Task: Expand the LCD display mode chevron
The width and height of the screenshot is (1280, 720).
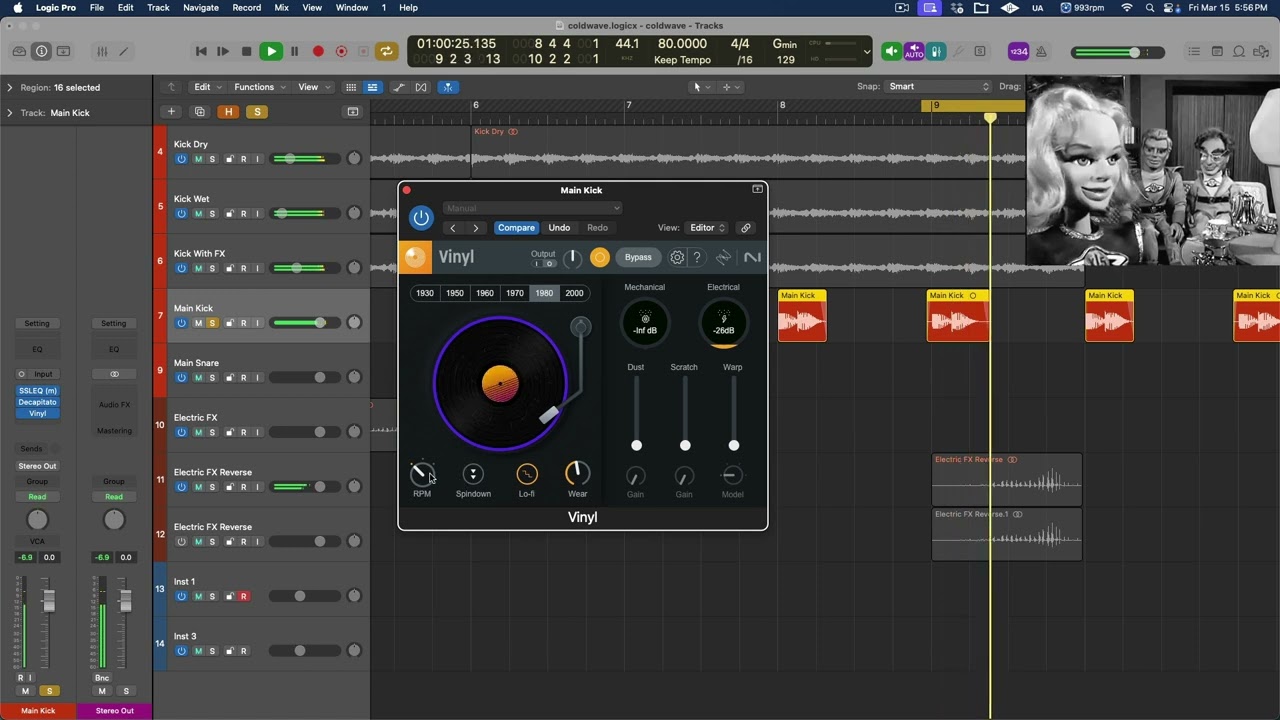Action: [x=866, y=51]
